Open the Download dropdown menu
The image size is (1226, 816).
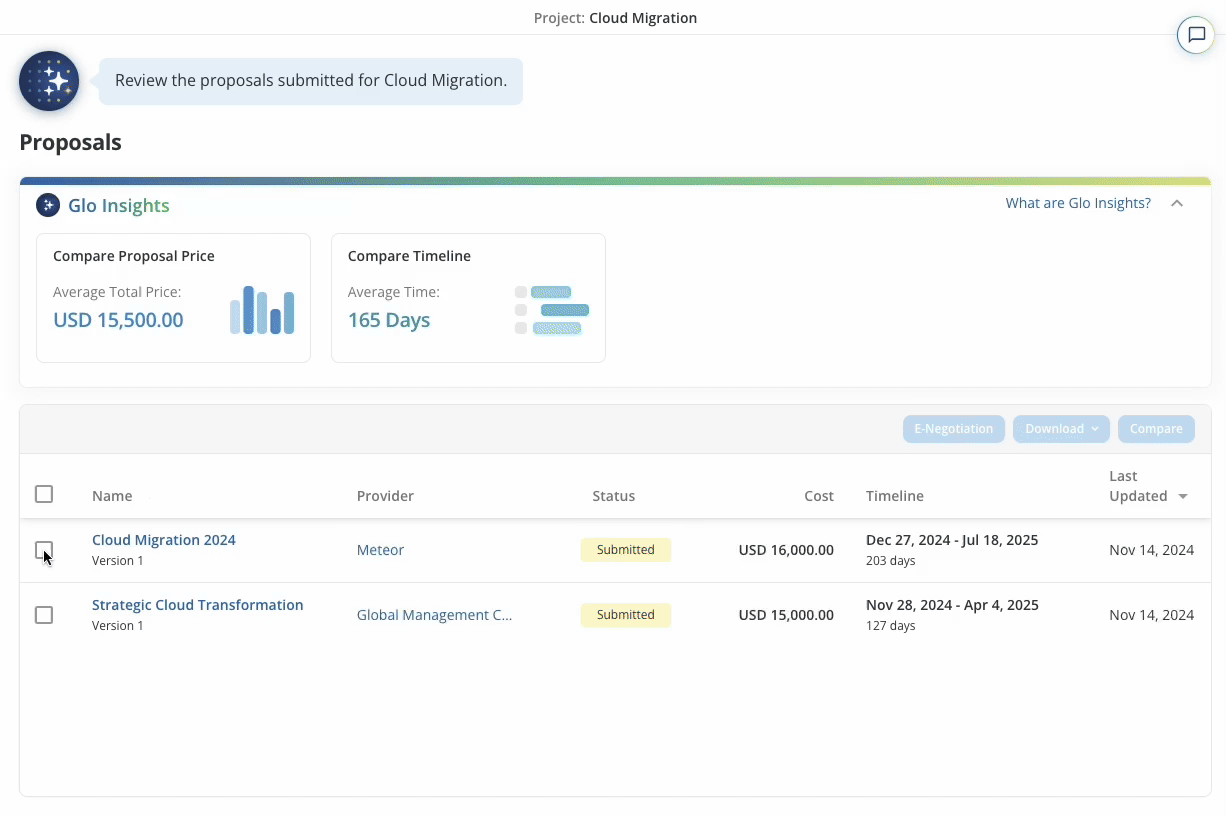(1061, 428)
